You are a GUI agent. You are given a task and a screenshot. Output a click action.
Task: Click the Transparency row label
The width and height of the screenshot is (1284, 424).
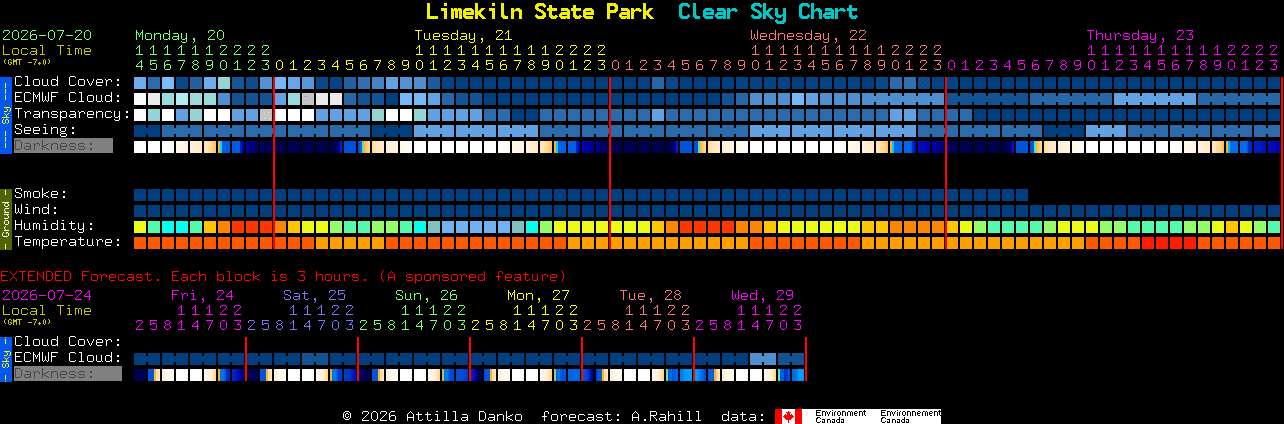(72, 114)
